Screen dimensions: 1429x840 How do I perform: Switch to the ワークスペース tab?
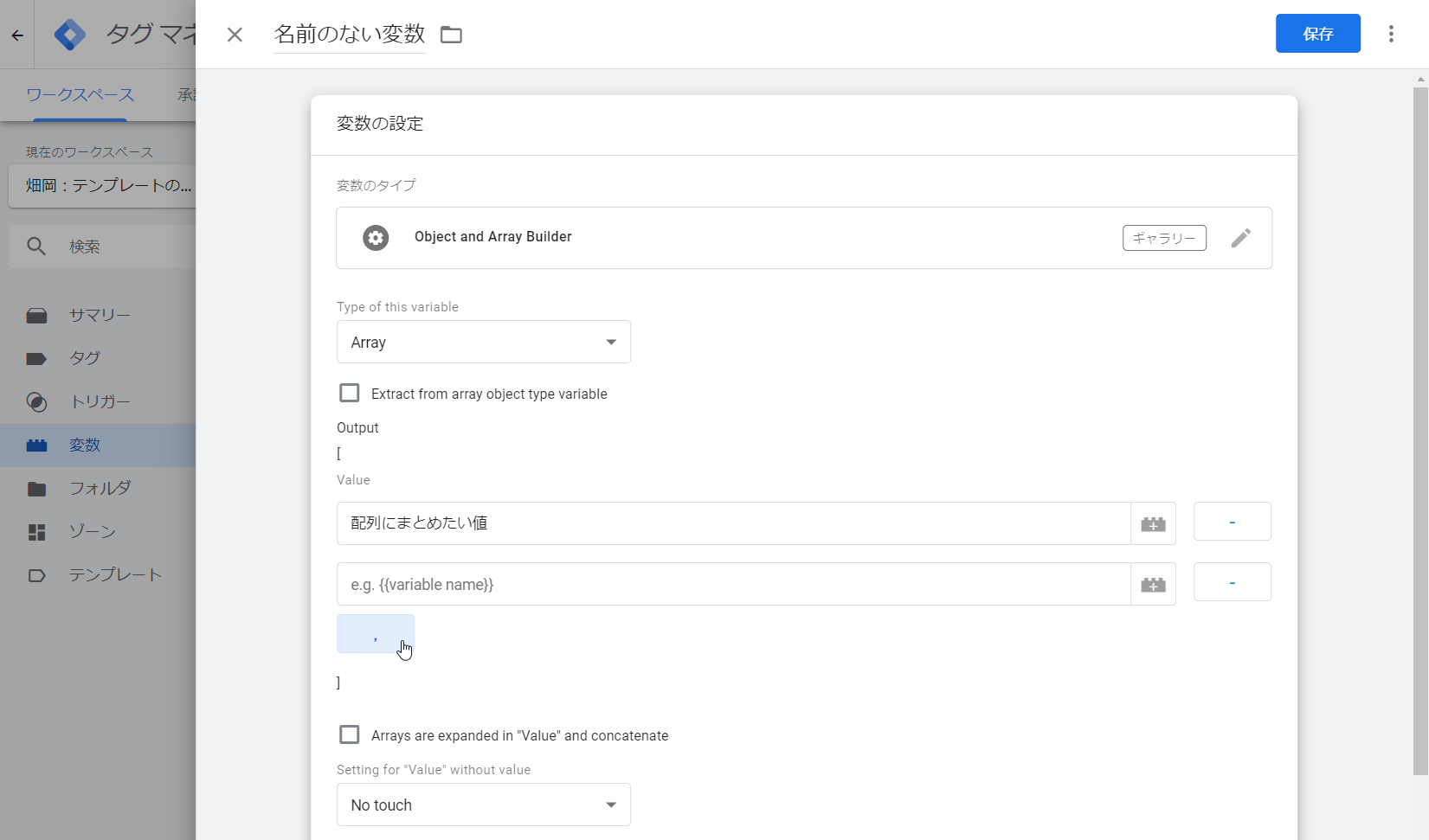pyautogui.click(x=80, y=95)
